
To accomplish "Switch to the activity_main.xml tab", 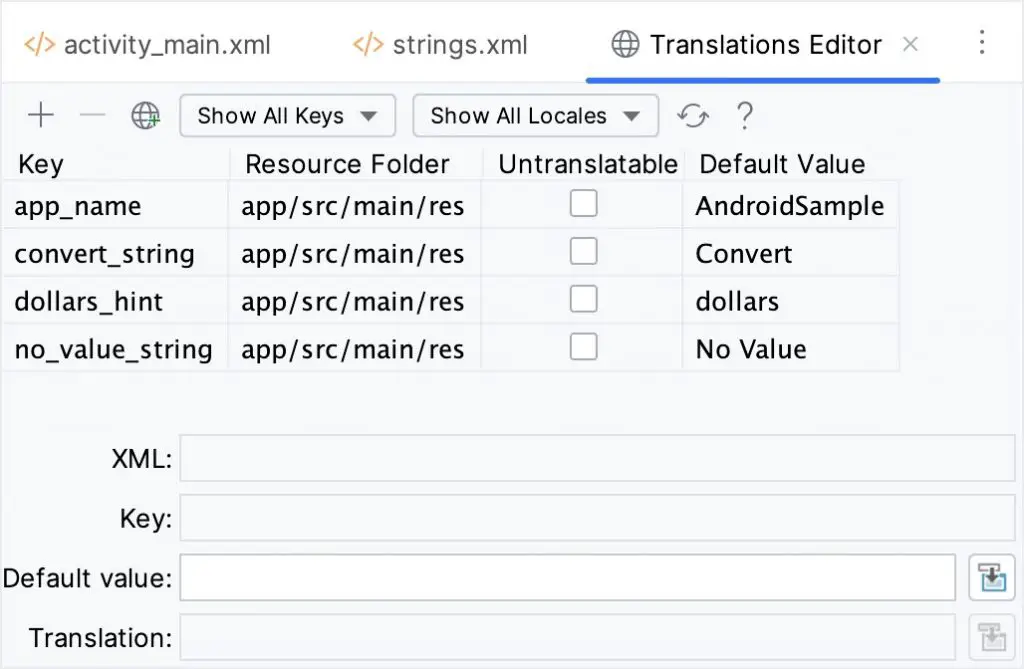I will click(150, 44).
